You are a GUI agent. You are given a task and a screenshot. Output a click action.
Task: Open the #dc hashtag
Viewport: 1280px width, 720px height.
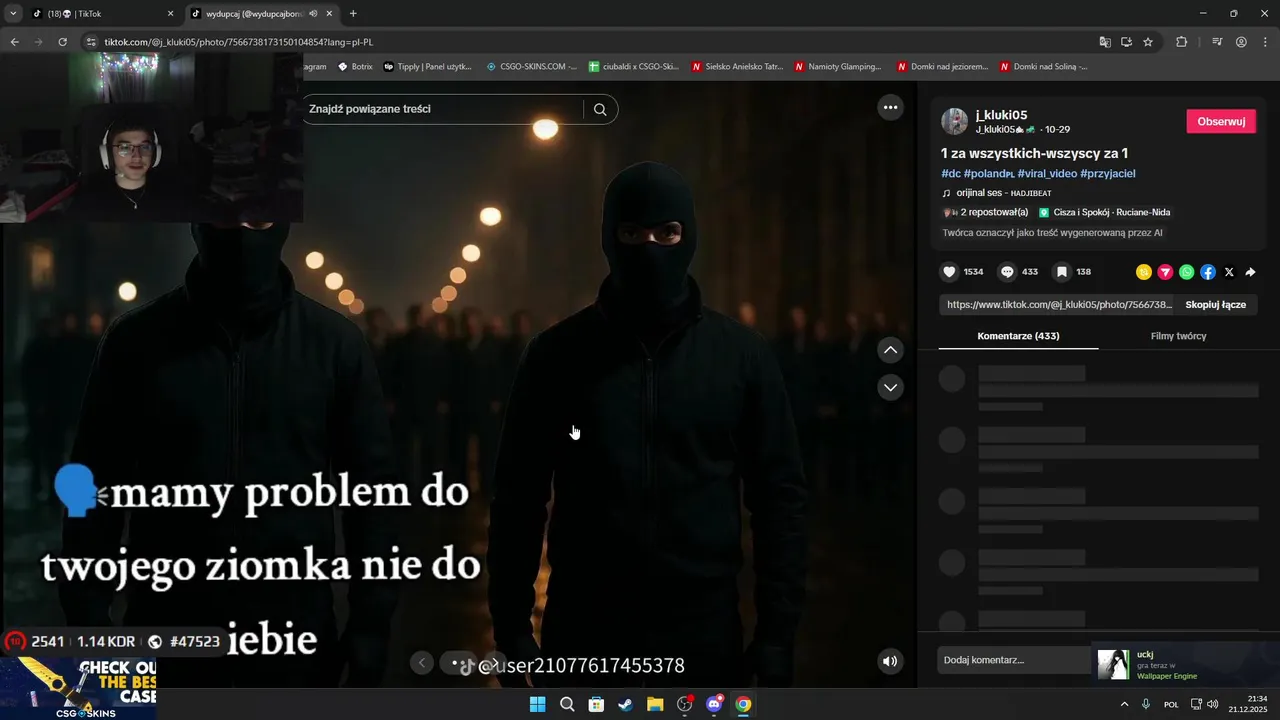(951, 174)
